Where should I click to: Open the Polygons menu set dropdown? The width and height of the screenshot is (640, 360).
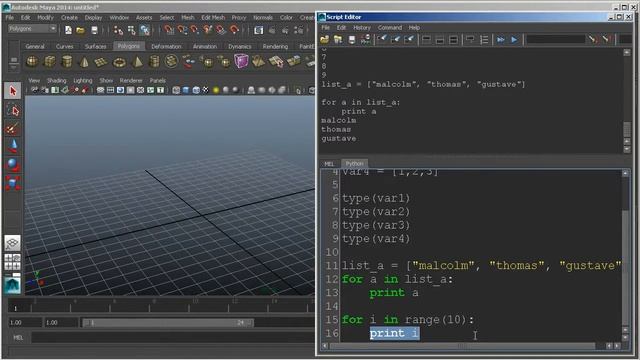pyautogui.click(x=32, y=29)
